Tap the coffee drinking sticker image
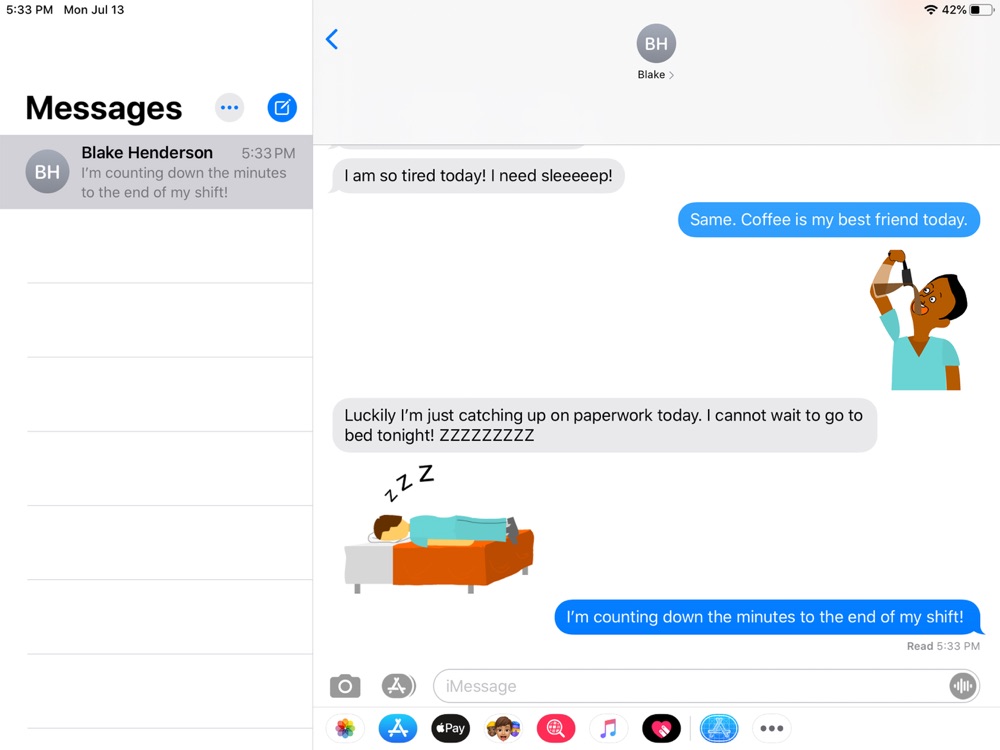Viewport: 1000px width, 750px height. pyautogui.click(x=918, y=320)
